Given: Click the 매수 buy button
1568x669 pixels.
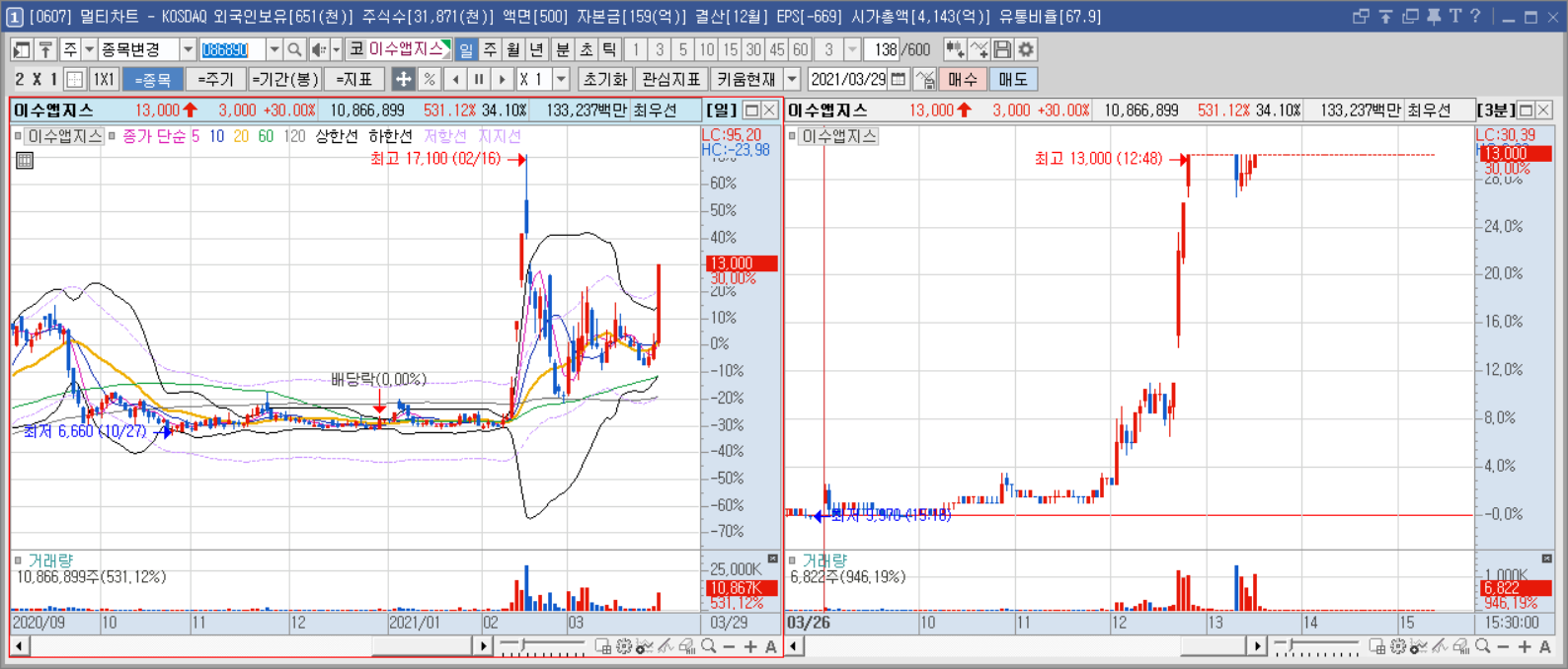Looking at the screenshot, I should (x=963, y=79).
